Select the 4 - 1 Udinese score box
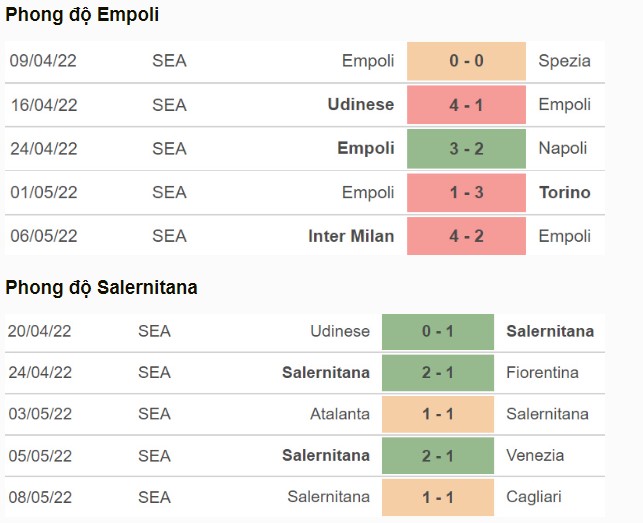The image size is (643, 523). tap(466, 105)
